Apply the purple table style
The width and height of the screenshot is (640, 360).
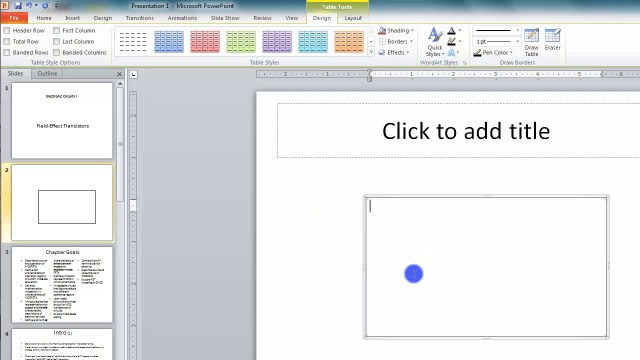point(277,42)
